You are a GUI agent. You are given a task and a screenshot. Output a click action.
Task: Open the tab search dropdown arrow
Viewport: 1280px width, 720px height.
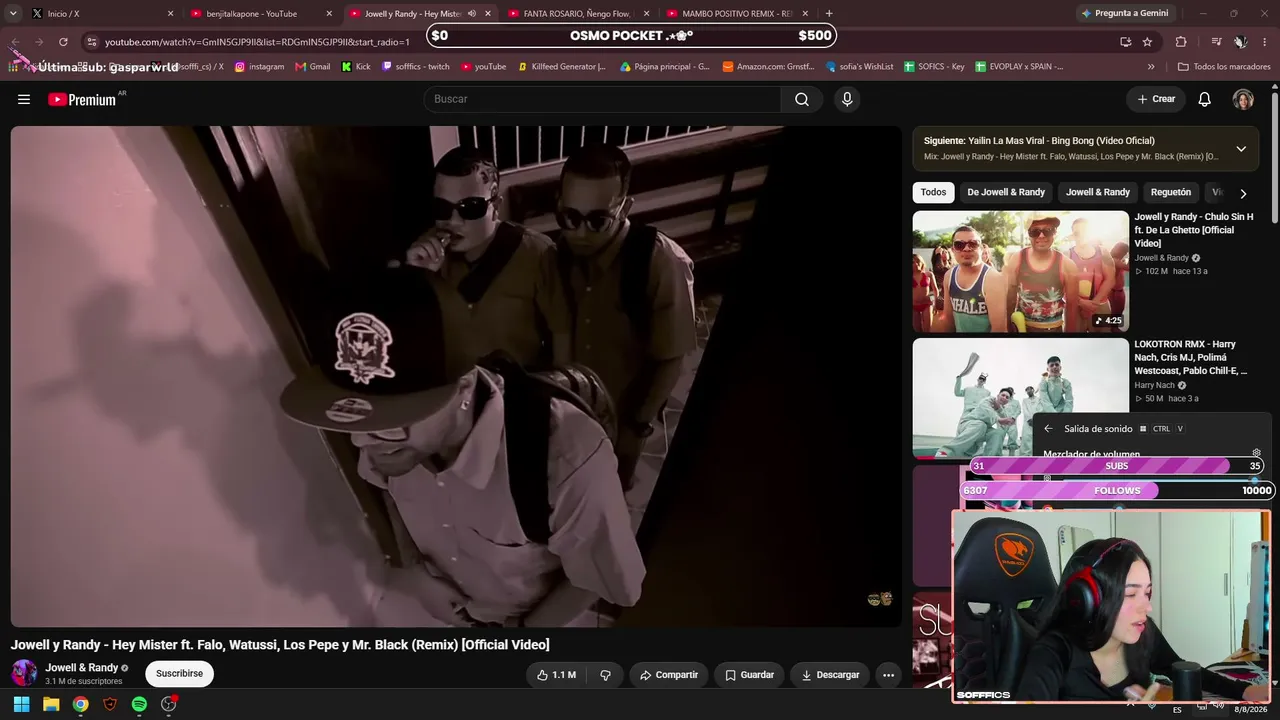point(13,14)
